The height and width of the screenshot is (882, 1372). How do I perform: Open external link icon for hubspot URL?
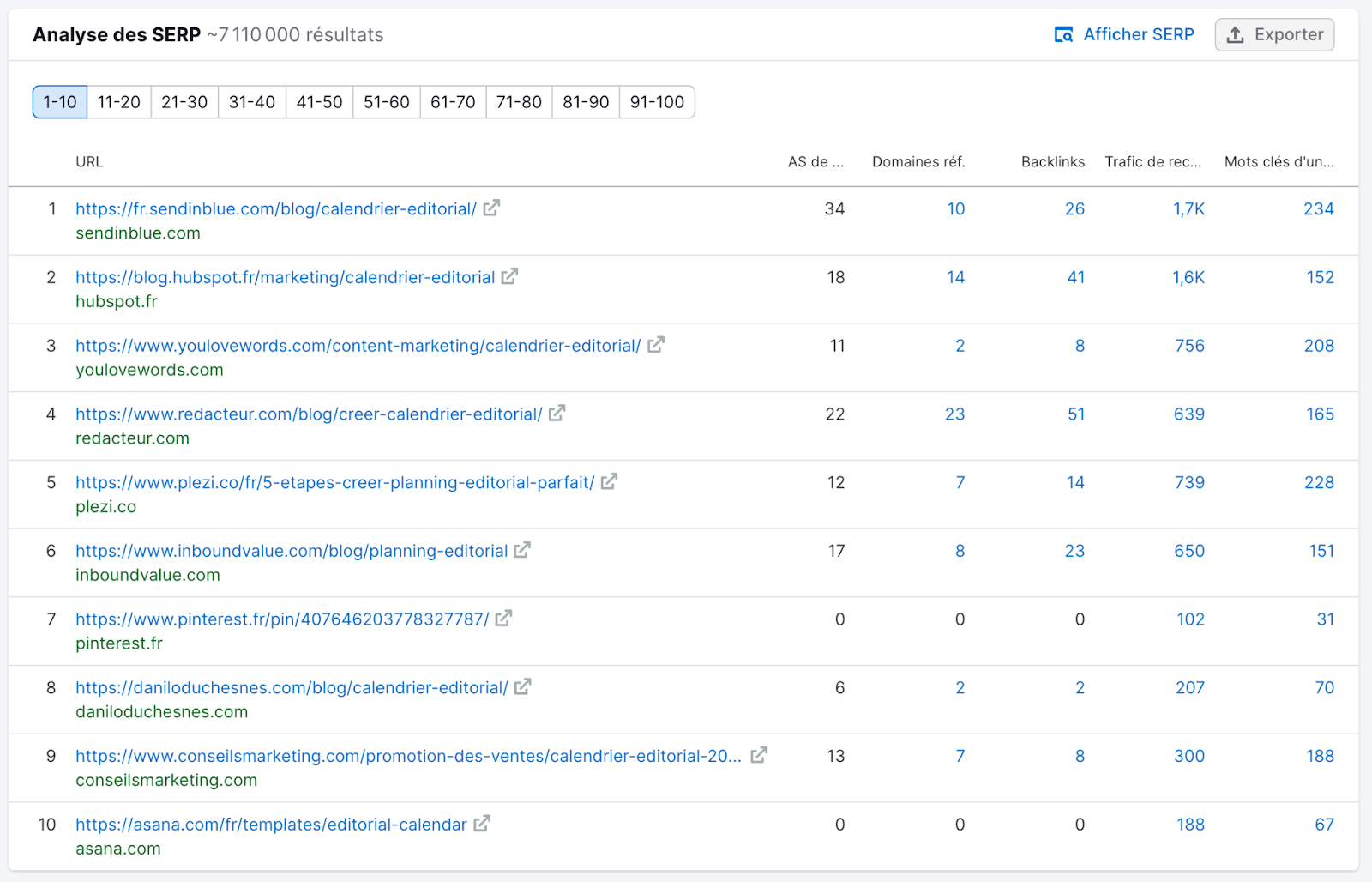click(510, 276)
